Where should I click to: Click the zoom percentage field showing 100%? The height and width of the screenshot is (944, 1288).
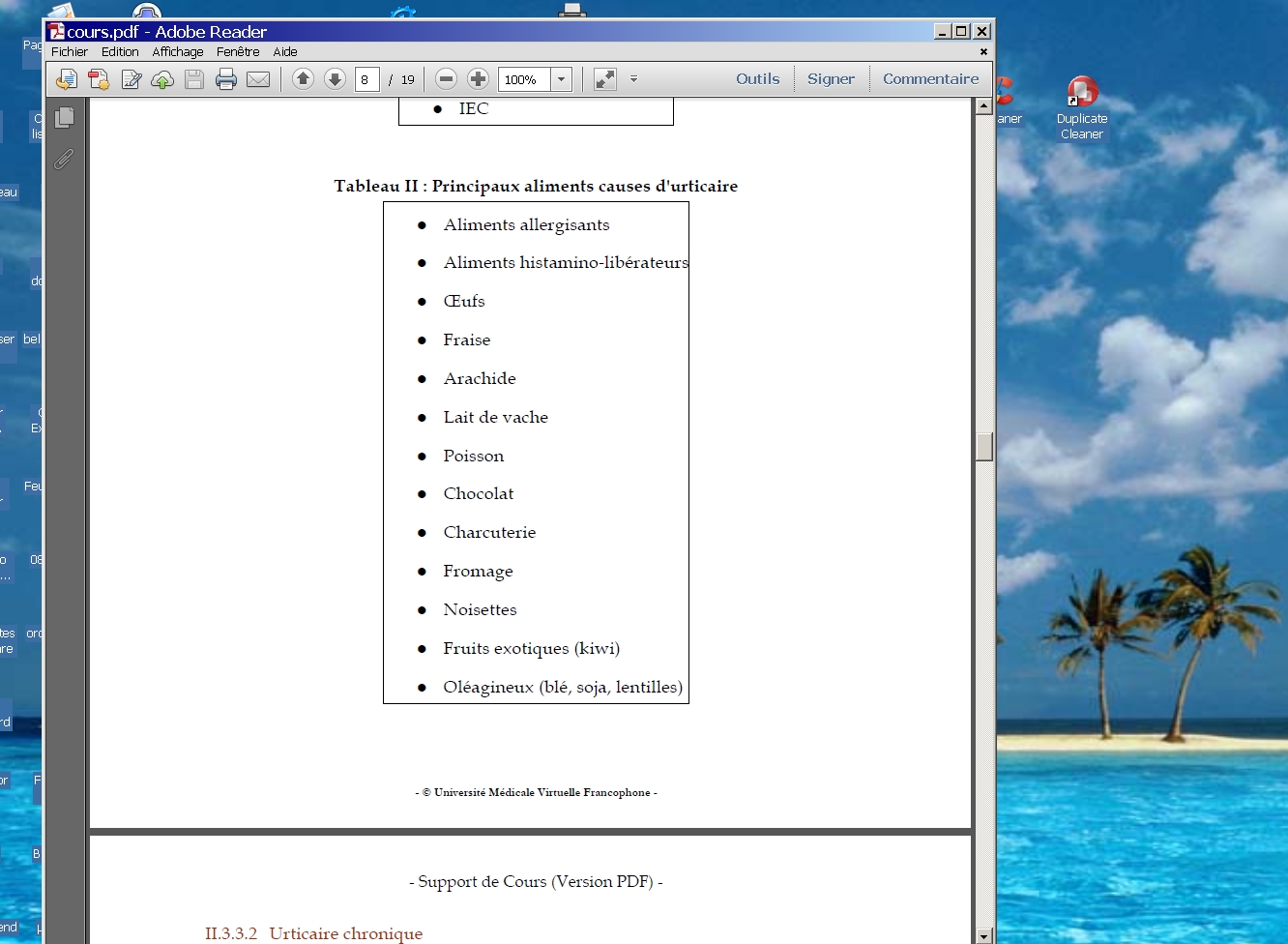click(524, 79)
